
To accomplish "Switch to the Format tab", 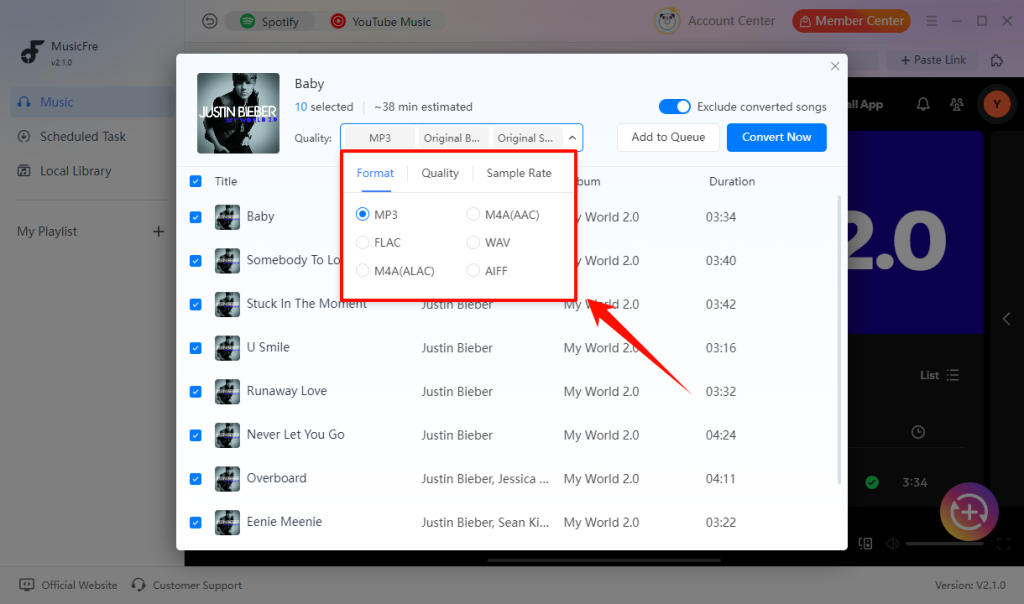I will tap(375, 173).
